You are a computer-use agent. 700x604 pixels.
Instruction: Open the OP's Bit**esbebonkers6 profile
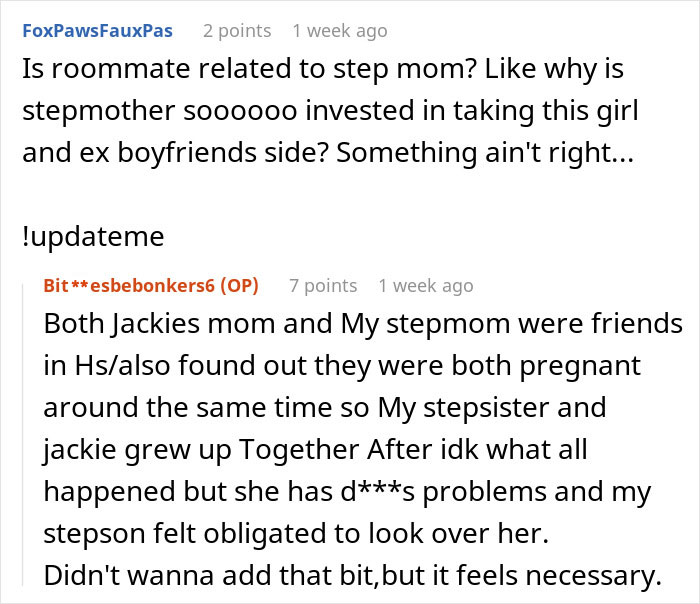(124, 286)
